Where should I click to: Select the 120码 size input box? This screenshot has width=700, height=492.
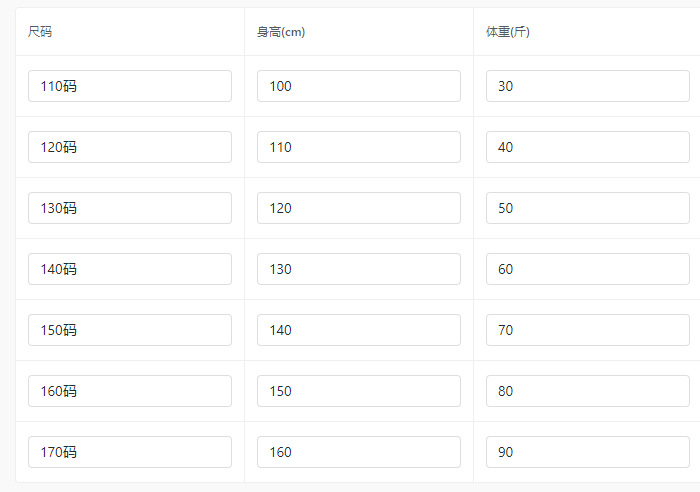[x=130, y=147]
